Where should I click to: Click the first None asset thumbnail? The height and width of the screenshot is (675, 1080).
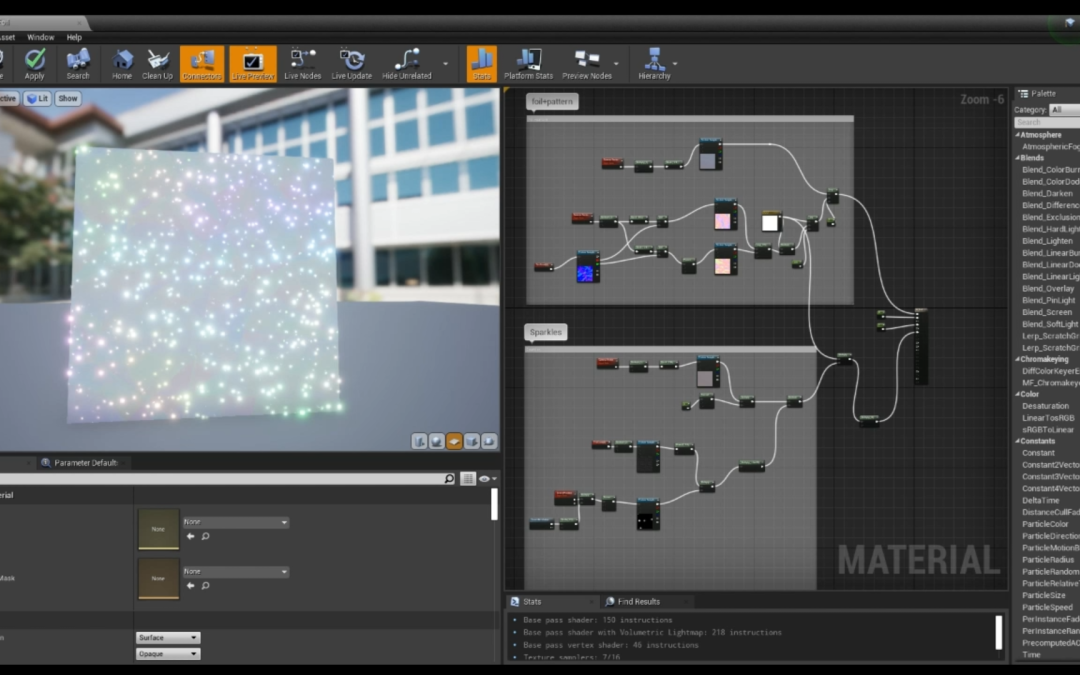(158, 529)
